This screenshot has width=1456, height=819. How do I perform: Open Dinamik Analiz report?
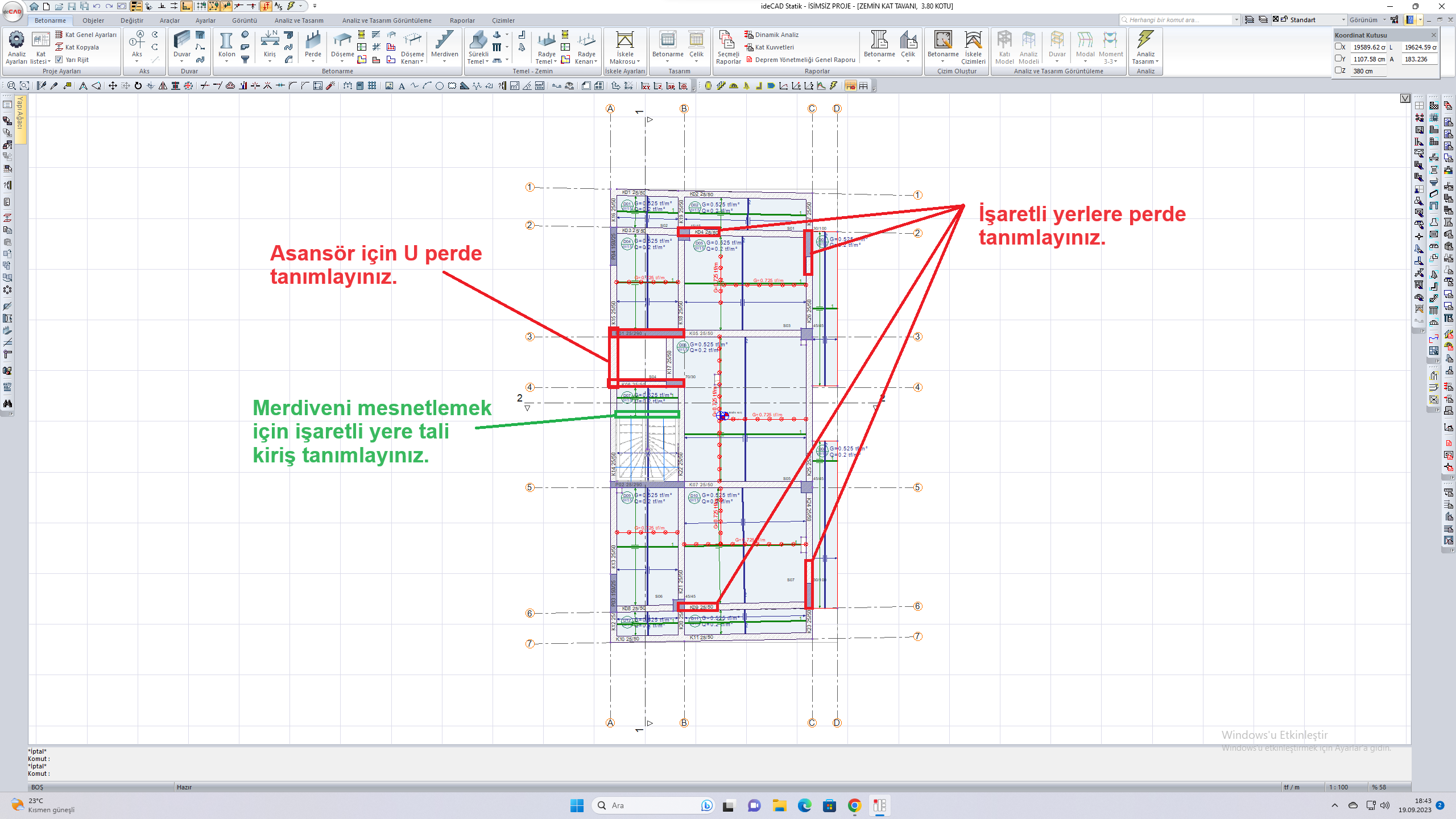tap(772, 35)
